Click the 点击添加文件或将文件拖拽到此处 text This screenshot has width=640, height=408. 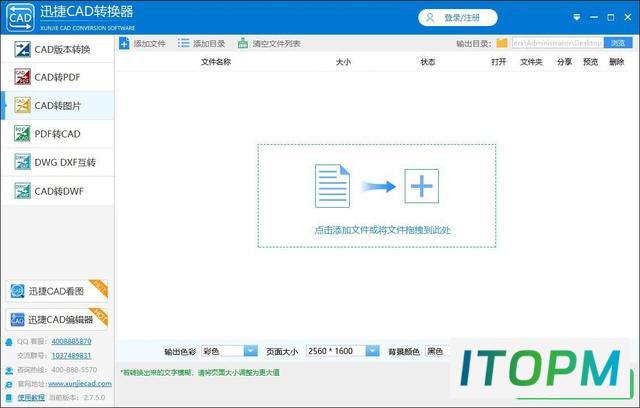click(x=382, y=230)
